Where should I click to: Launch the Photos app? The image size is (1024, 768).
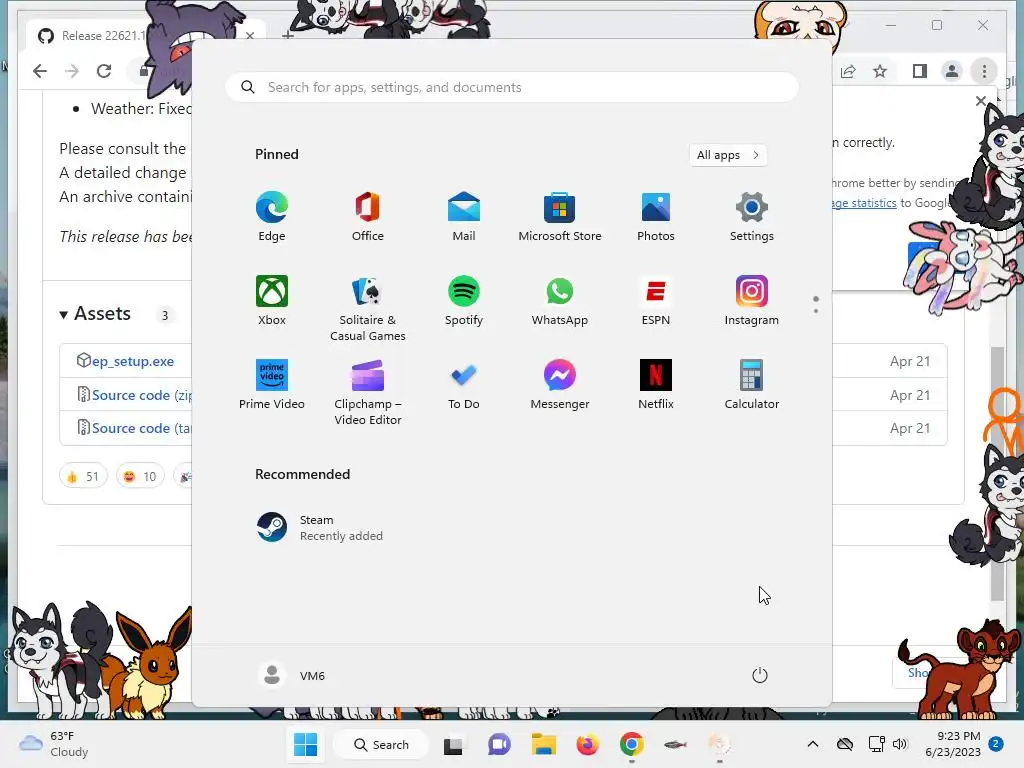(656, 217)
